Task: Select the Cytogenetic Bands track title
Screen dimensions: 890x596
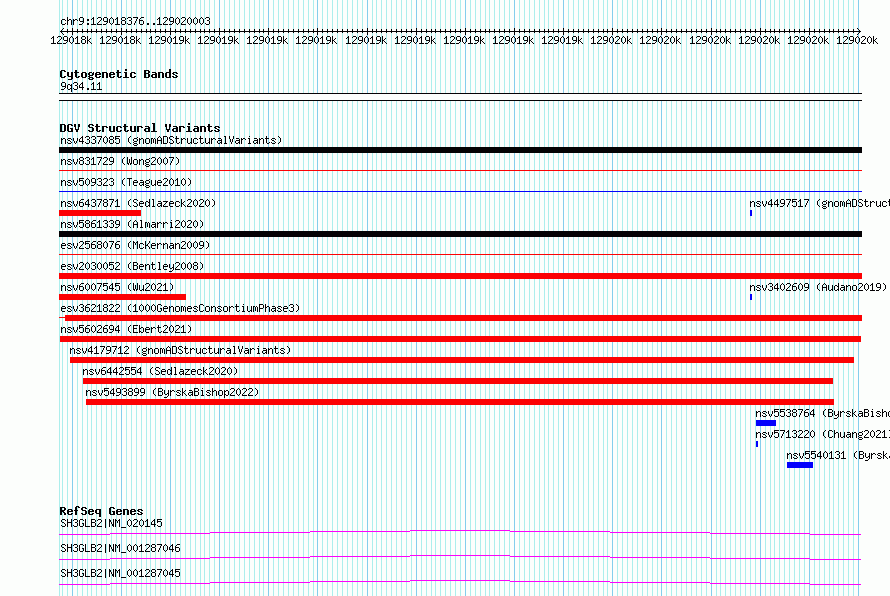Action: (x=119, y=74)
